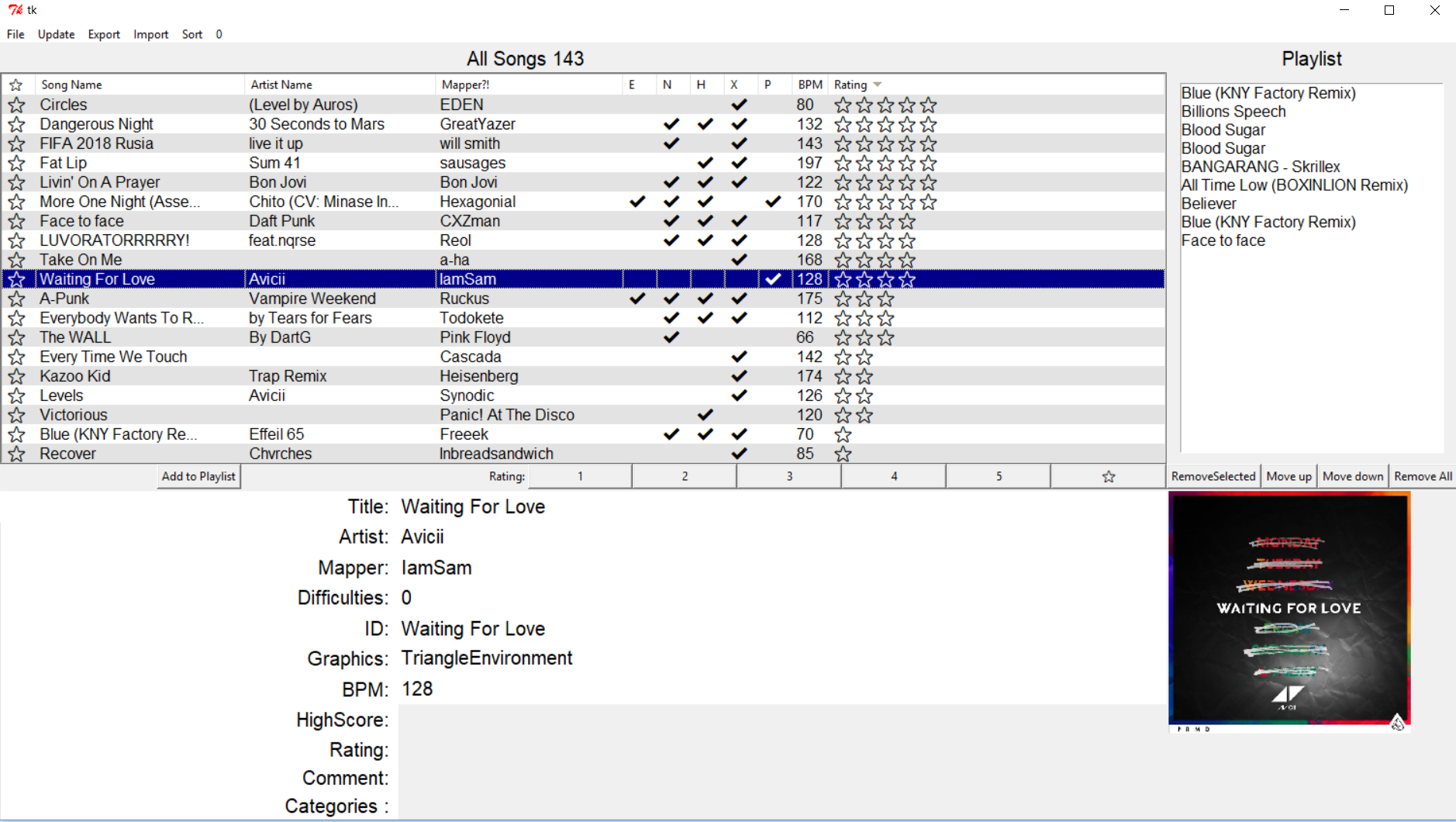
Task: Click the 0 menu item
Action: point(219,34)
